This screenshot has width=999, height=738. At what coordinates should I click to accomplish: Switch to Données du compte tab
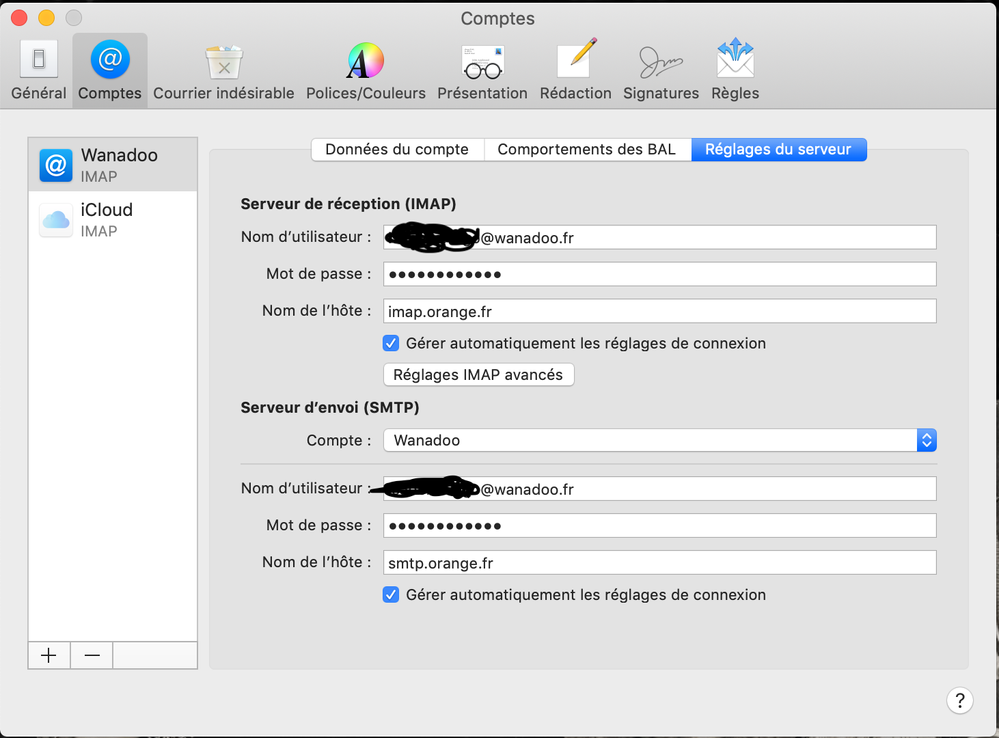397,149
